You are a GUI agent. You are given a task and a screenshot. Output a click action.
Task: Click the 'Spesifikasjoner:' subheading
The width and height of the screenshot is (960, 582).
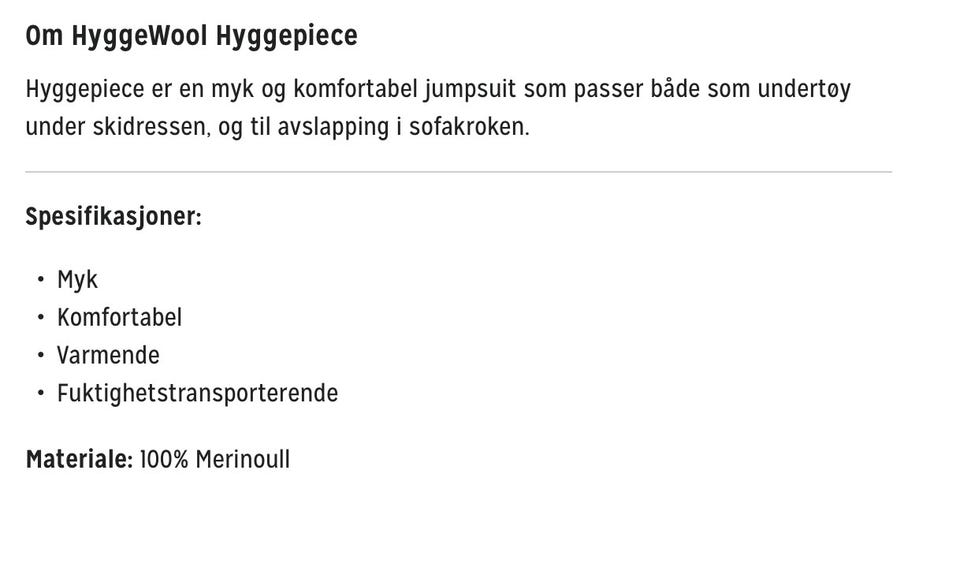pyautogui.click(x=113, y=217)
